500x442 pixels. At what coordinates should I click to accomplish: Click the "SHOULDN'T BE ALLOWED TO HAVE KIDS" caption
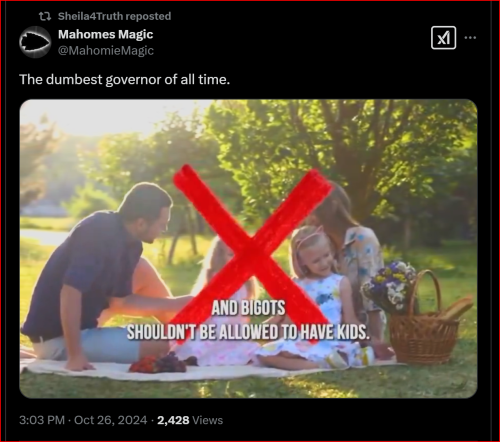(x=248, y=332)
